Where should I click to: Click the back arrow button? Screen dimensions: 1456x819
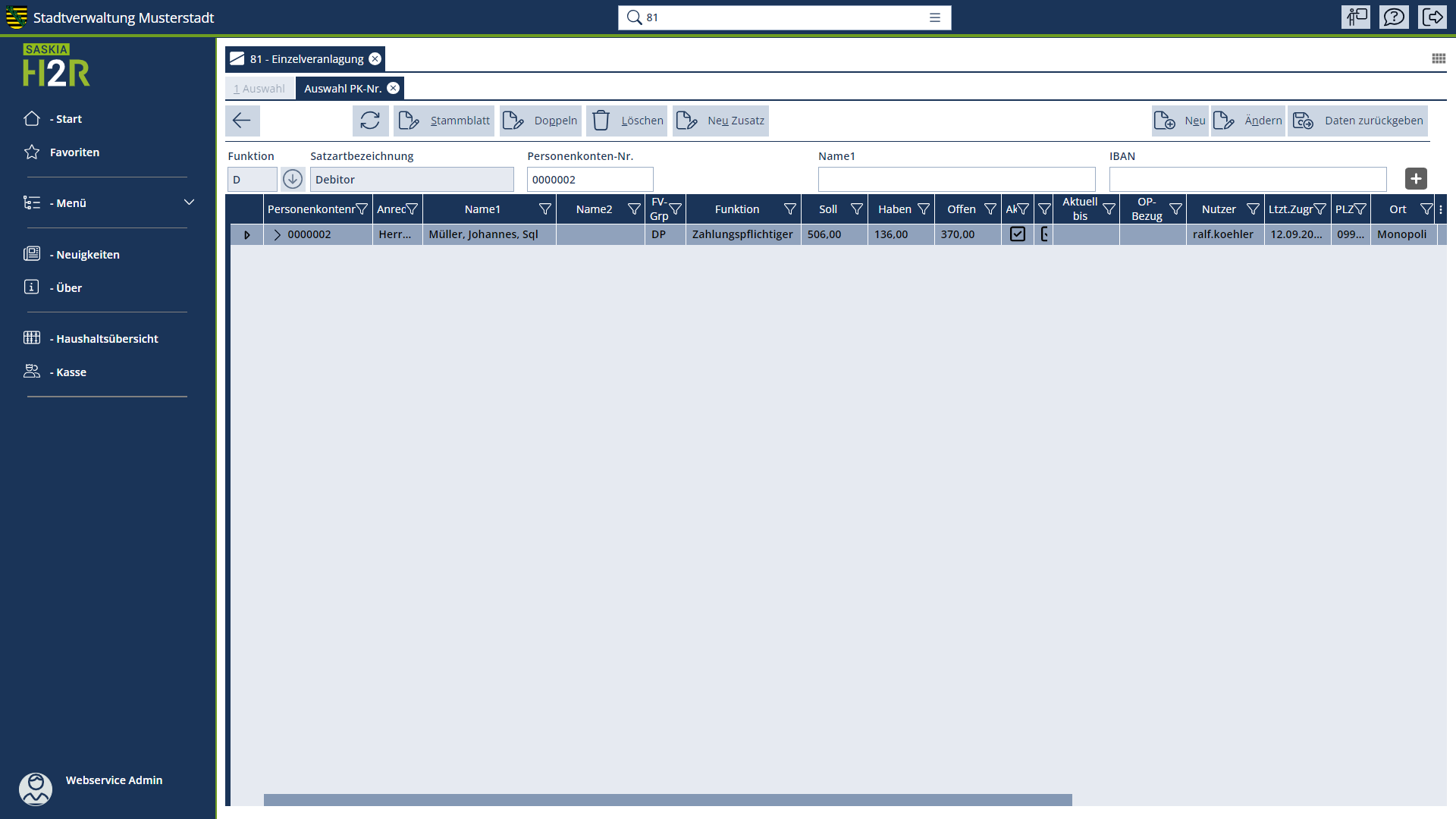tap(242, 121)
